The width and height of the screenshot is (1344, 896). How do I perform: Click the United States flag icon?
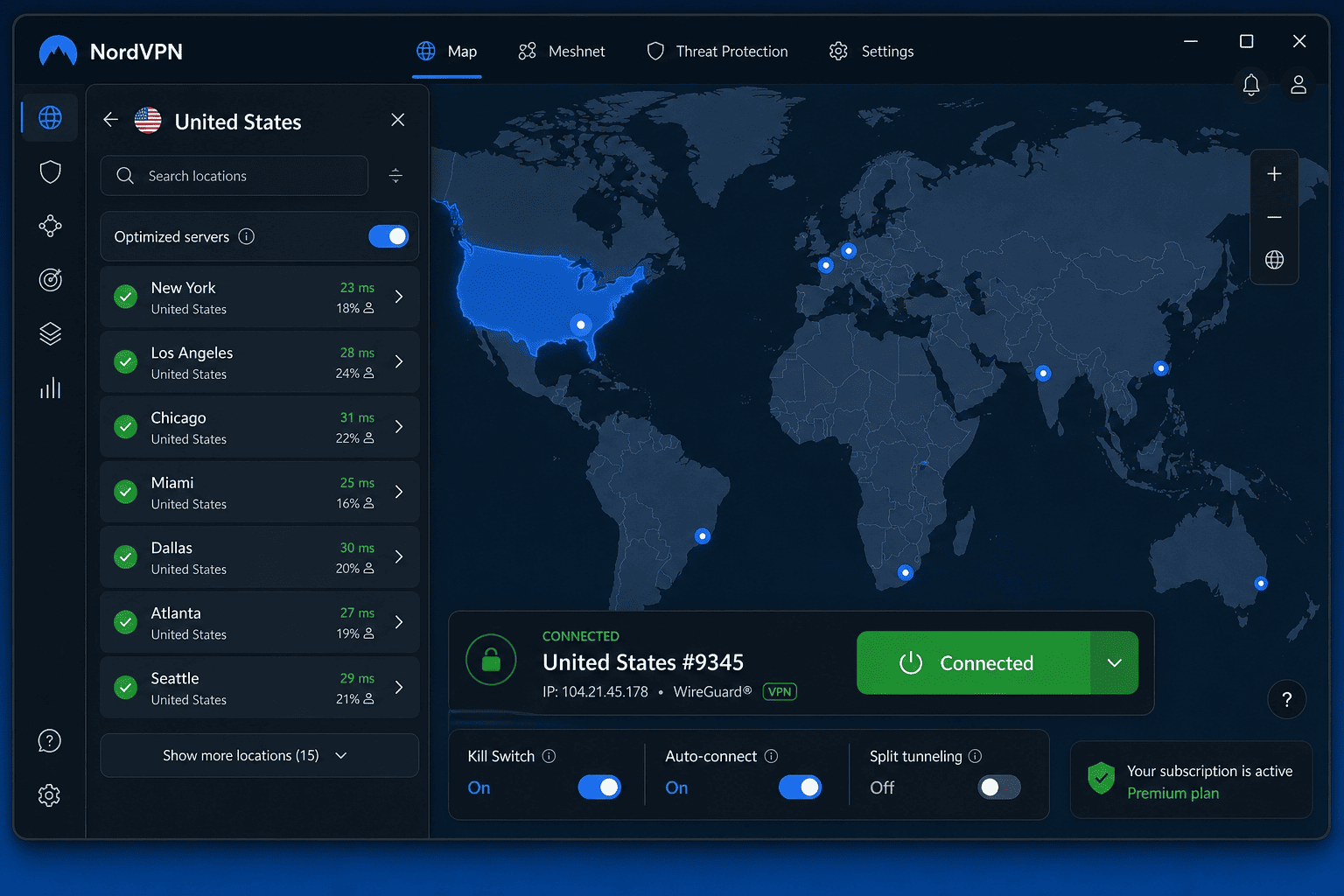pos(148,121)
